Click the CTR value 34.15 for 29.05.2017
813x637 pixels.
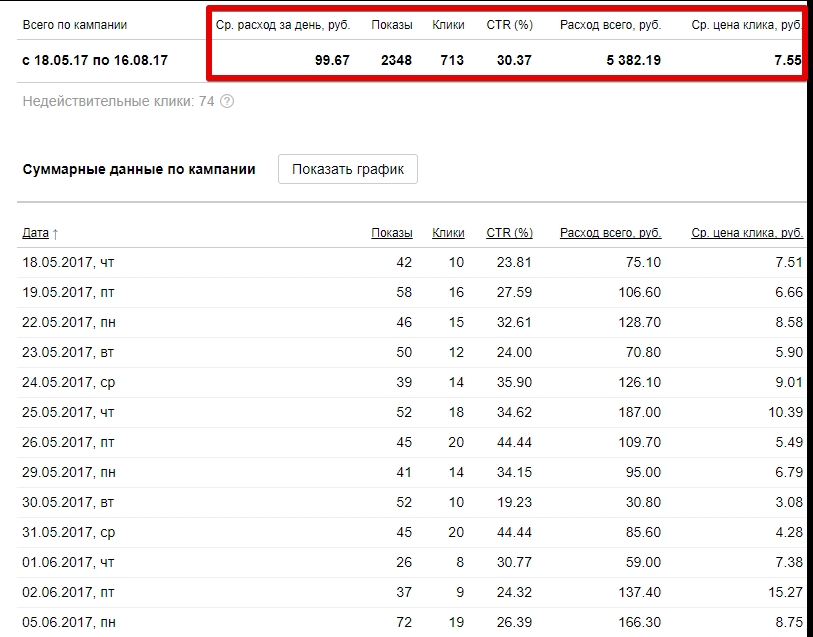[x=514, y=473]
